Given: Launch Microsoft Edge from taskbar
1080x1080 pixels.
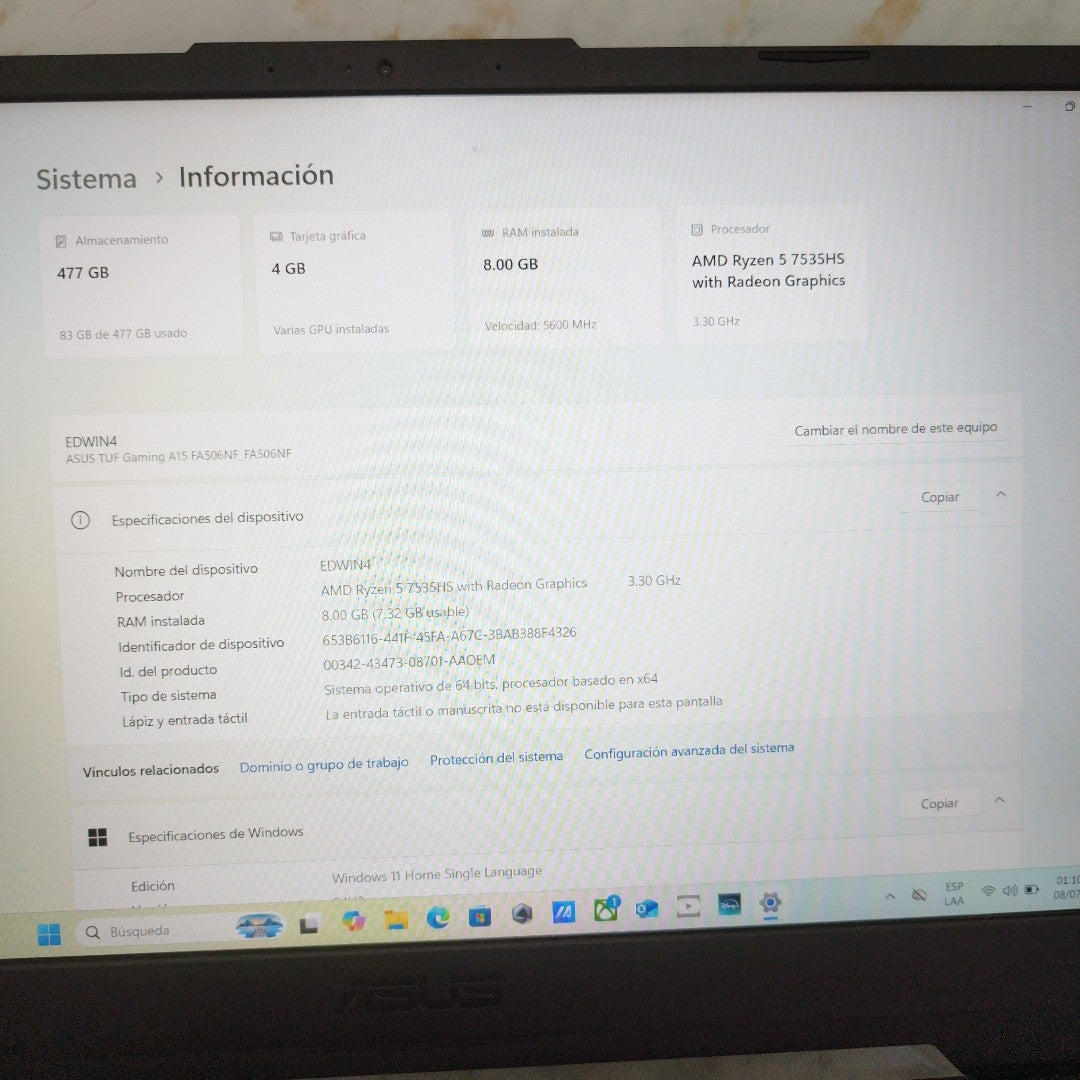Looking at the screenshot, I should 438,917.
